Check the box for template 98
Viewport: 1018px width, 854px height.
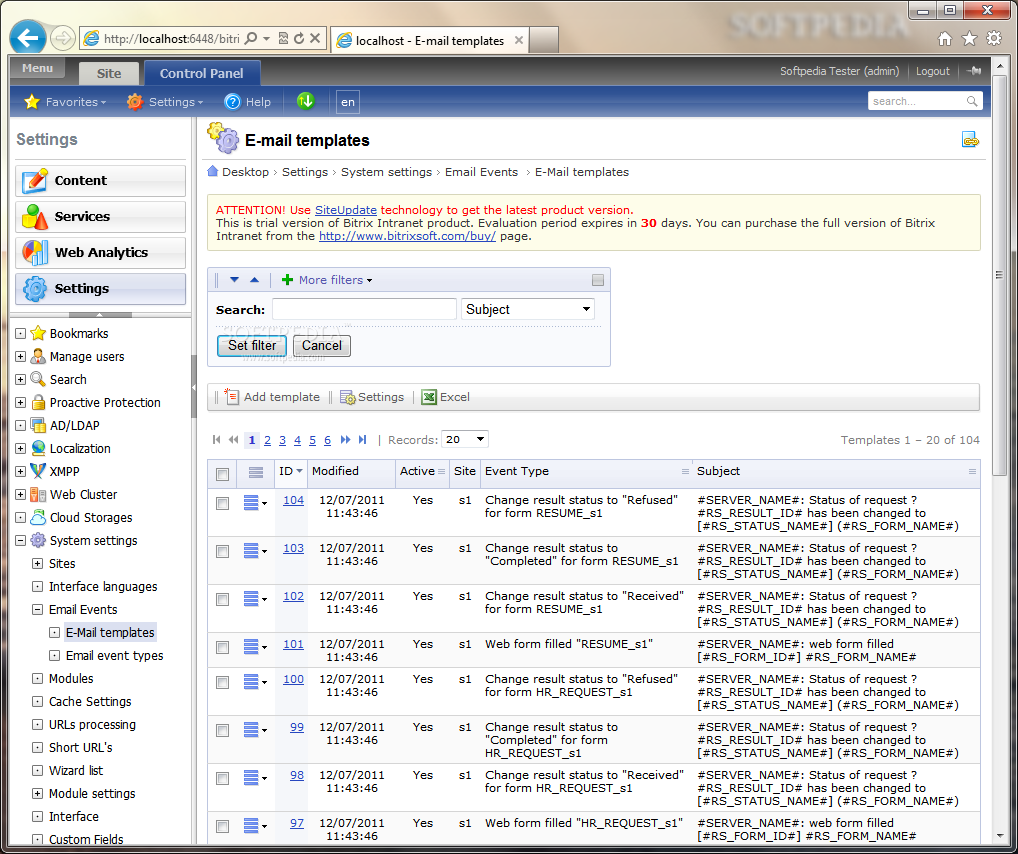[x=223, y=778]
